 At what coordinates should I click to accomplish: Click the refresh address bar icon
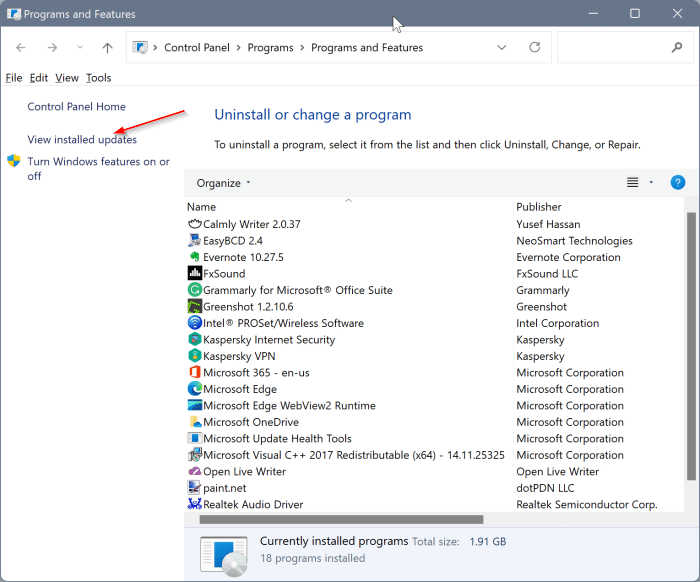pos(534,47)
